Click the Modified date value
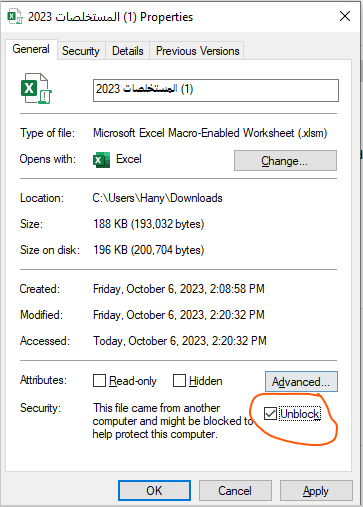This screenshot has width=363, height=507. (x=179, y=315)
